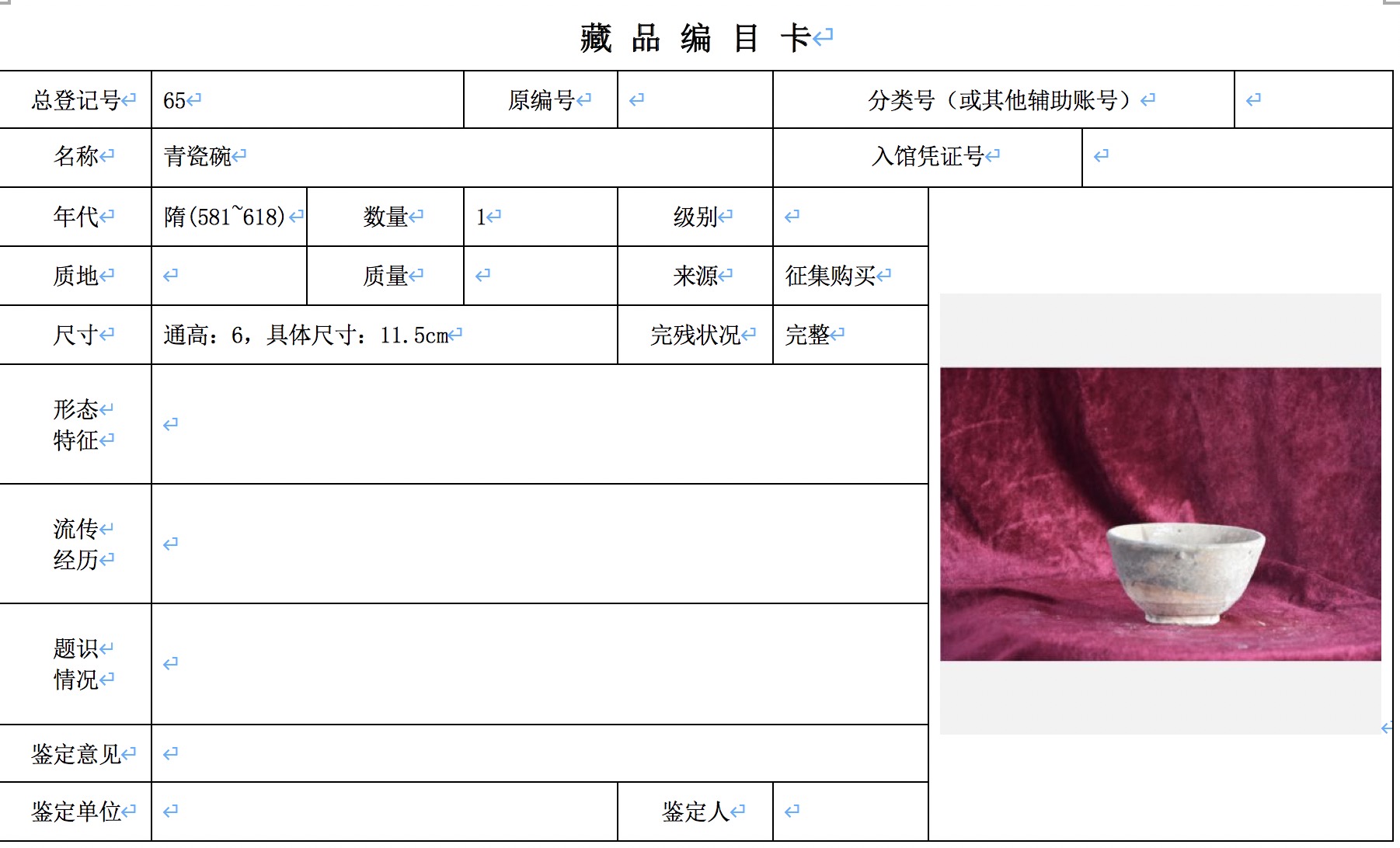1400x848 pixels.
Task: Click the empty 形态特征 content cell
Action: (x=540, y=424)
